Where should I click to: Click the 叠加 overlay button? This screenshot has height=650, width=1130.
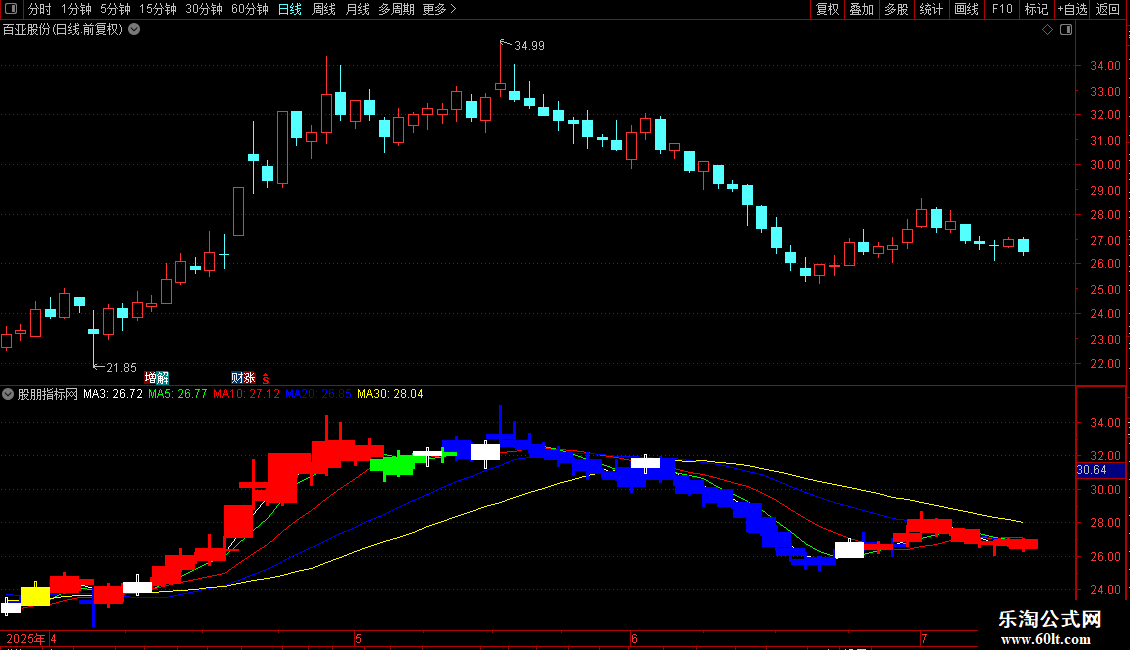[x=862, y=9]
